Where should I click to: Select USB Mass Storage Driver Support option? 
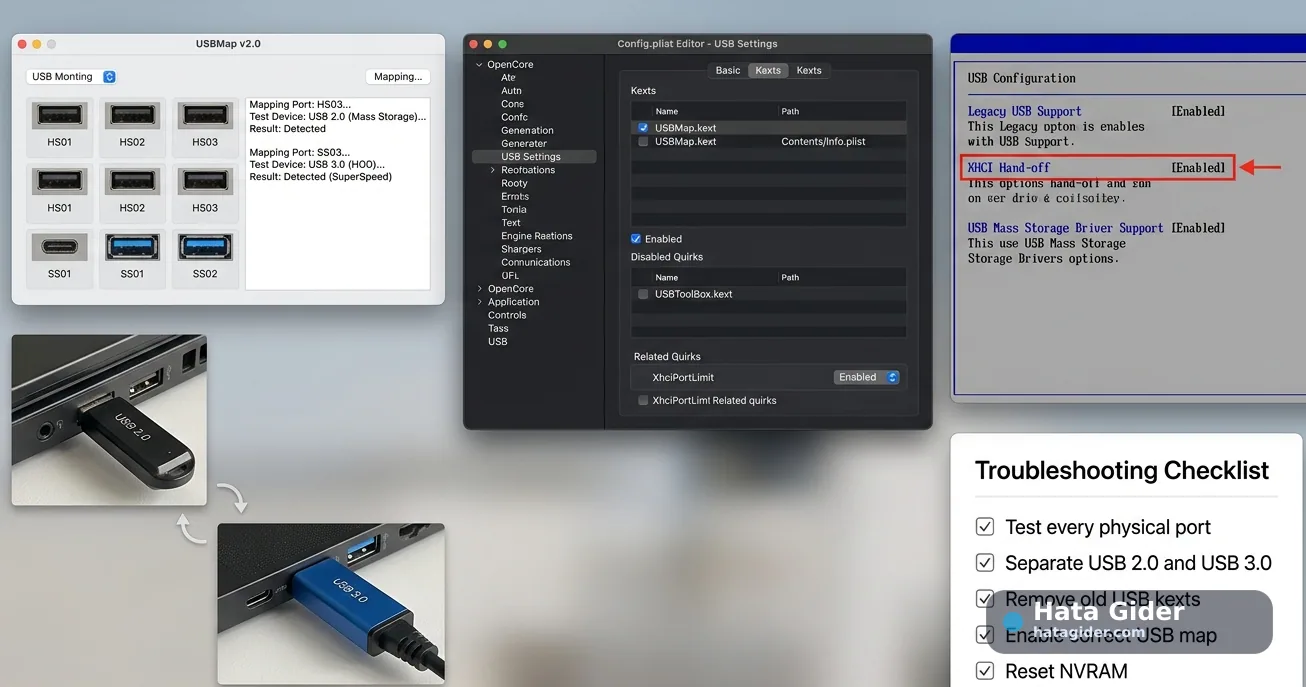pos(1065,228)
